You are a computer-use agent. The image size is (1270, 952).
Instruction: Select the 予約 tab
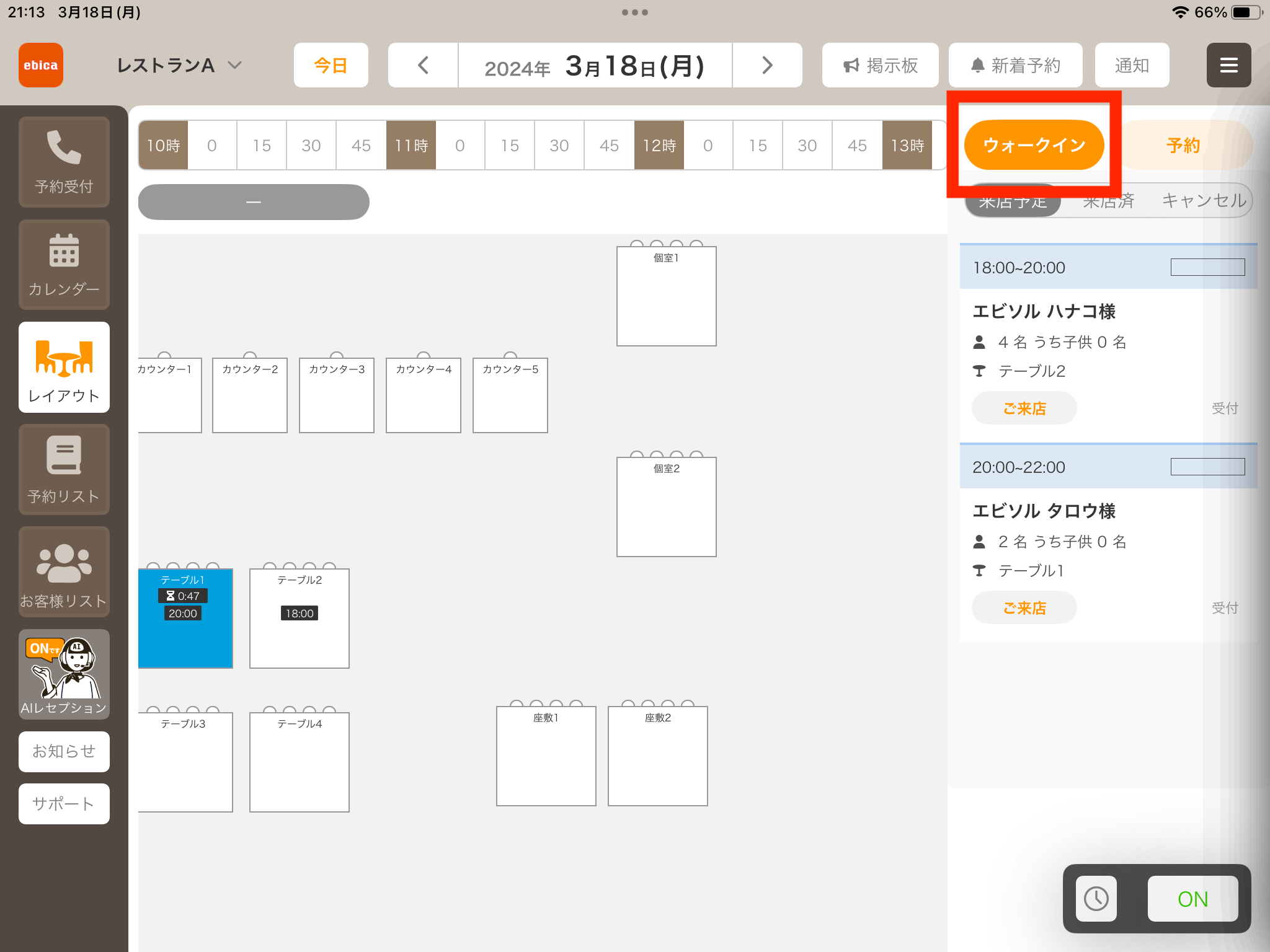pos(1184,145)
